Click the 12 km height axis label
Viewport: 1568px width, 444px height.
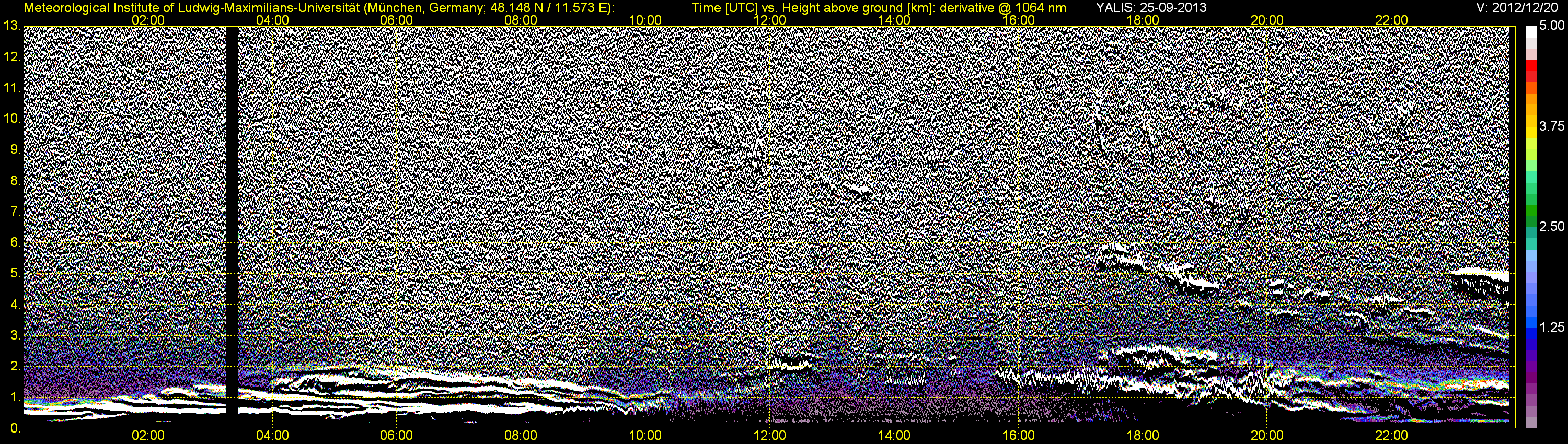coord(11,57)
